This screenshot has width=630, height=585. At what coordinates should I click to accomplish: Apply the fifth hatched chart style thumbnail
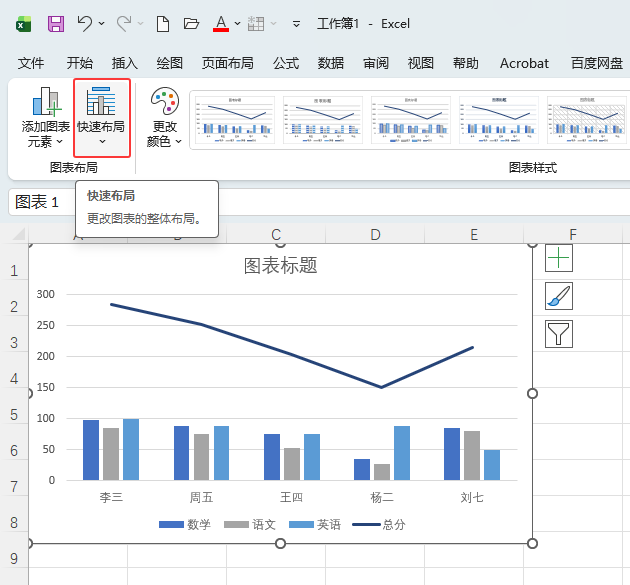click(x=586, y=119)
